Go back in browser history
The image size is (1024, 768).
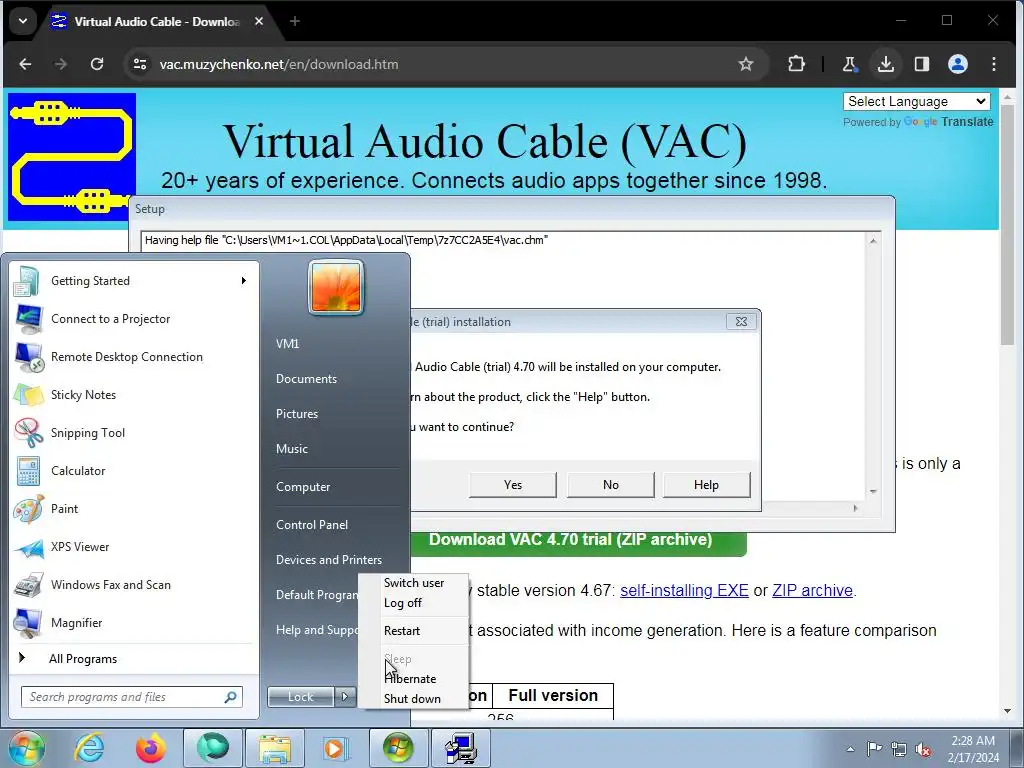pos(25,64)
